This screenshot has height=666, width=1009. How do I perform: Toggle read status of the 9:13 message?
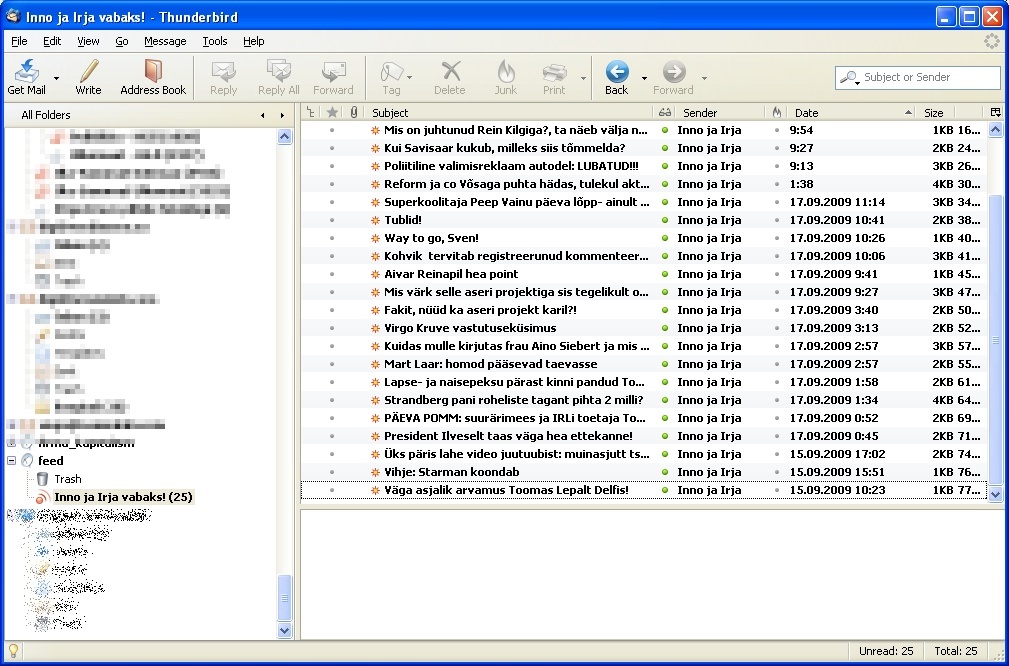pyautogui.click(x=665, y=166)
